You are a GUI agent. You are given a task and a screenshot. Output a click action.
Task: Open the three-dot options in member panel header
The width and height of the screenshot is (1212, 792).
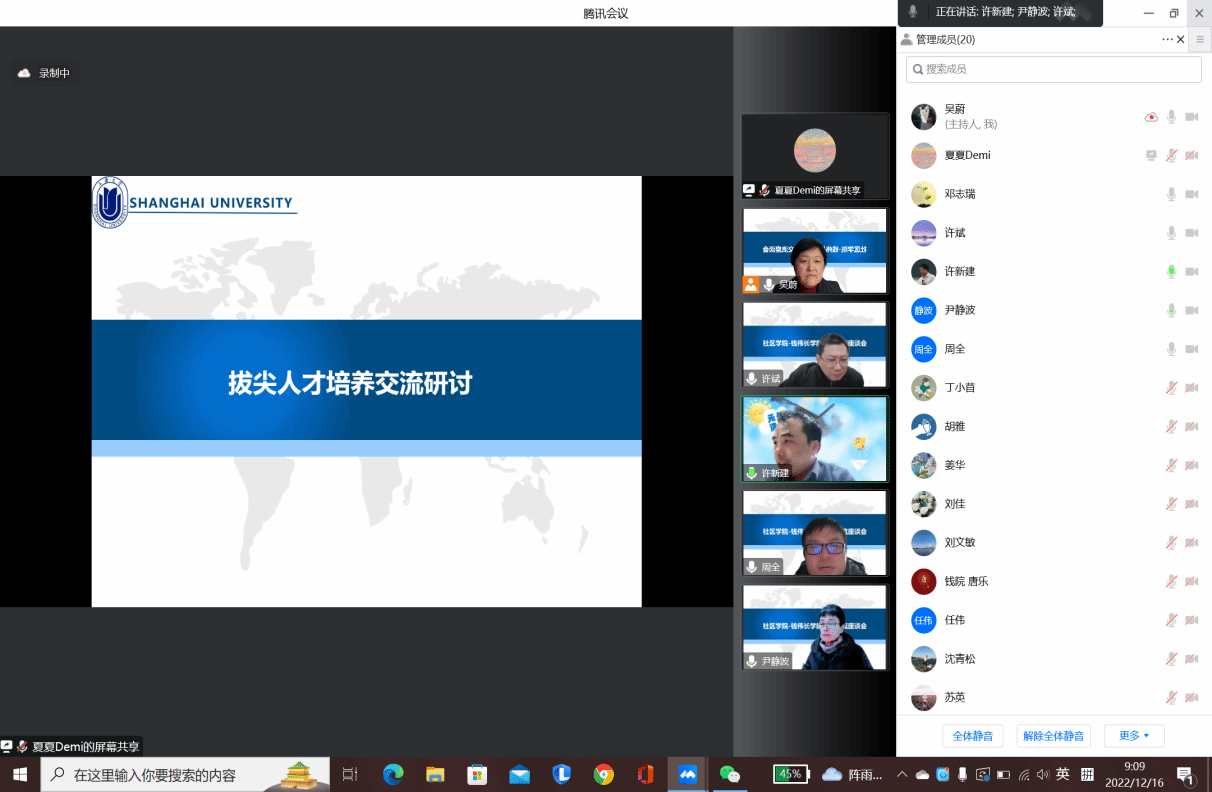click(x=1167, y=39)
